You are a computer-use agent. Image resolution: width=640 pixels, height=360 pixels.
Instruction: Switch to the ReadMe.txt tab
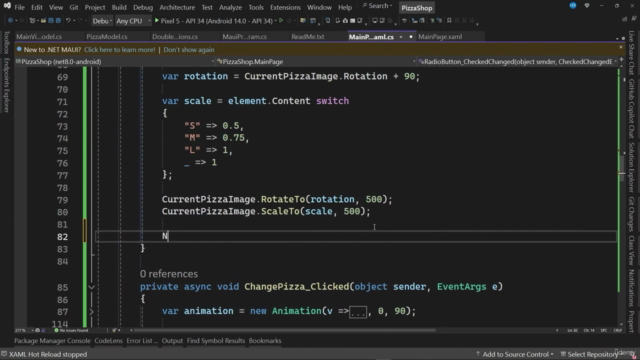[x=308, y=37]
